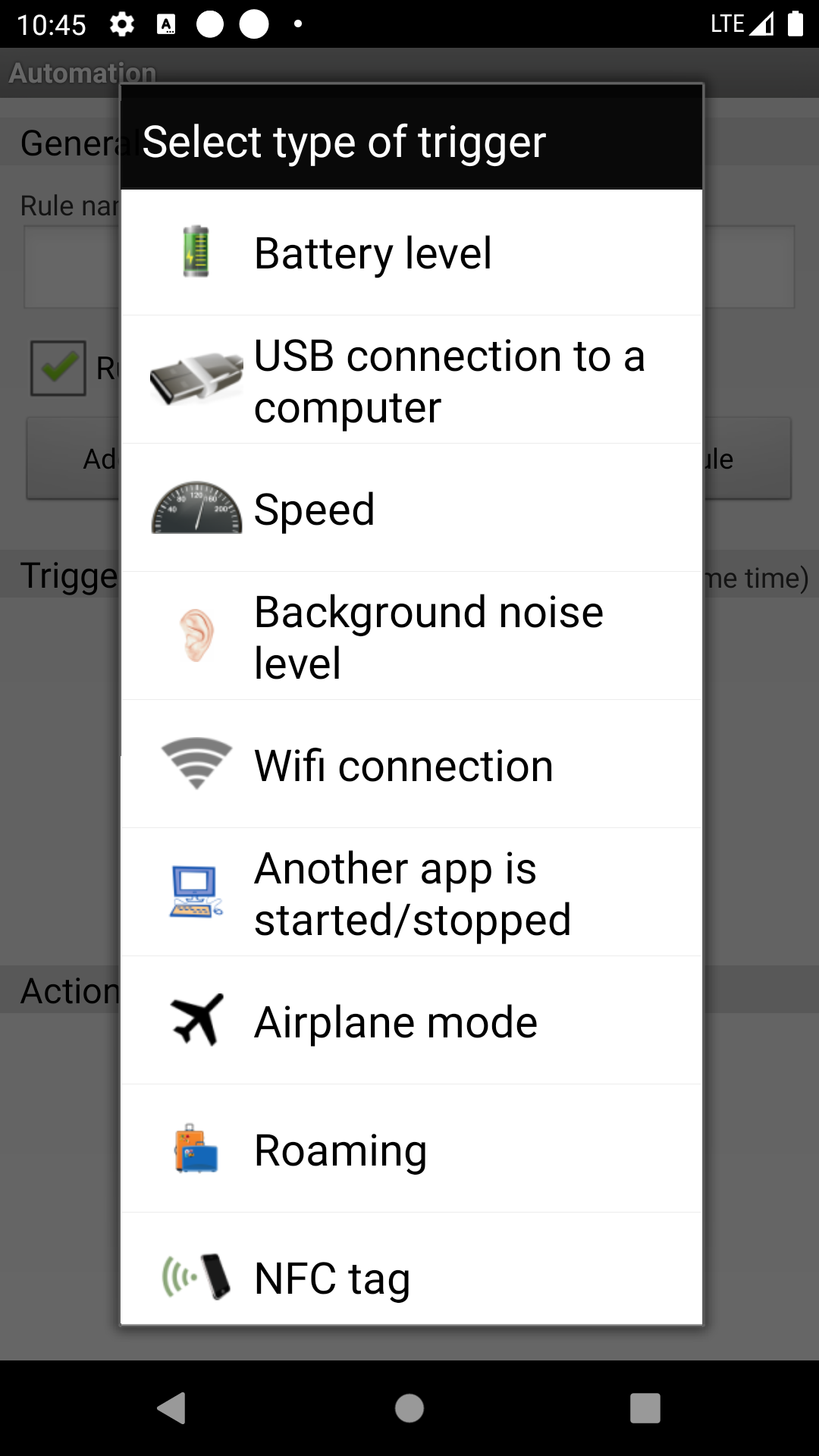Select the Roaming trigger entry
The width and height of the screenshot is (819, 1456).
tap(340, 1150)
